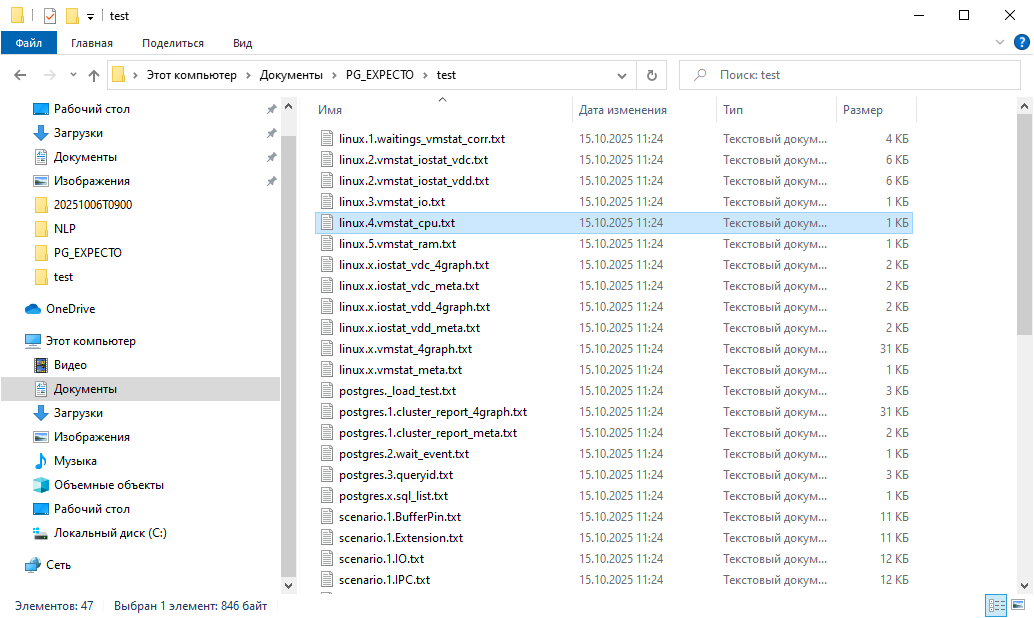The width and height of the screenshot is (1034, 618).
Task: Open the Help question mark icon
Action: tap(1021, 42)
